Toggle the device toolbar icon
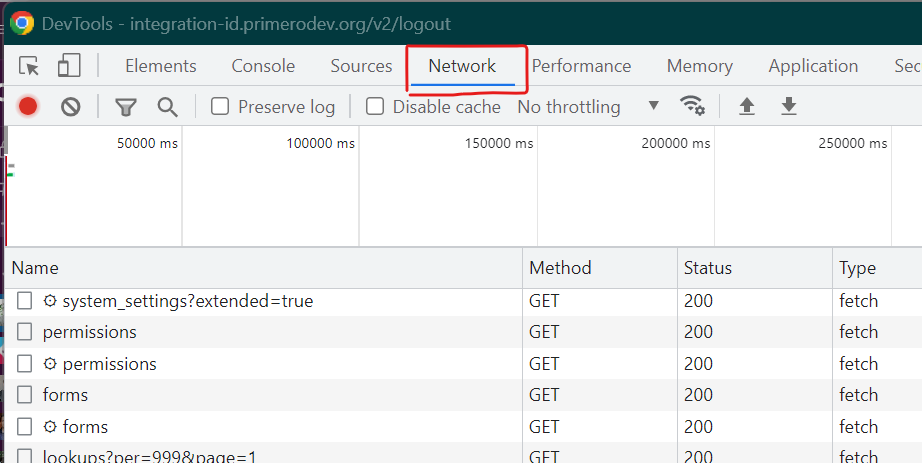 click(x=69, y=66)
